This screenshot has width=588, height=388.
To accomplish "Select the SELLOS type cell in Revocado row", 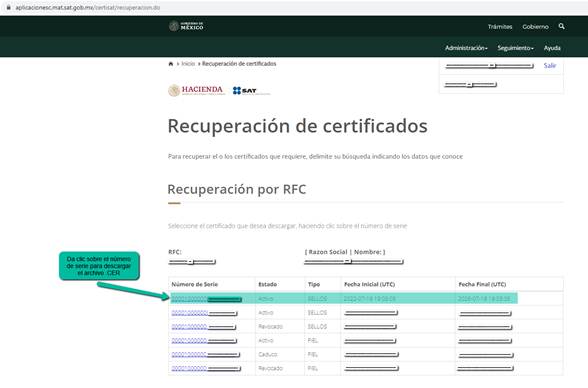I will [x=317, y=327].
